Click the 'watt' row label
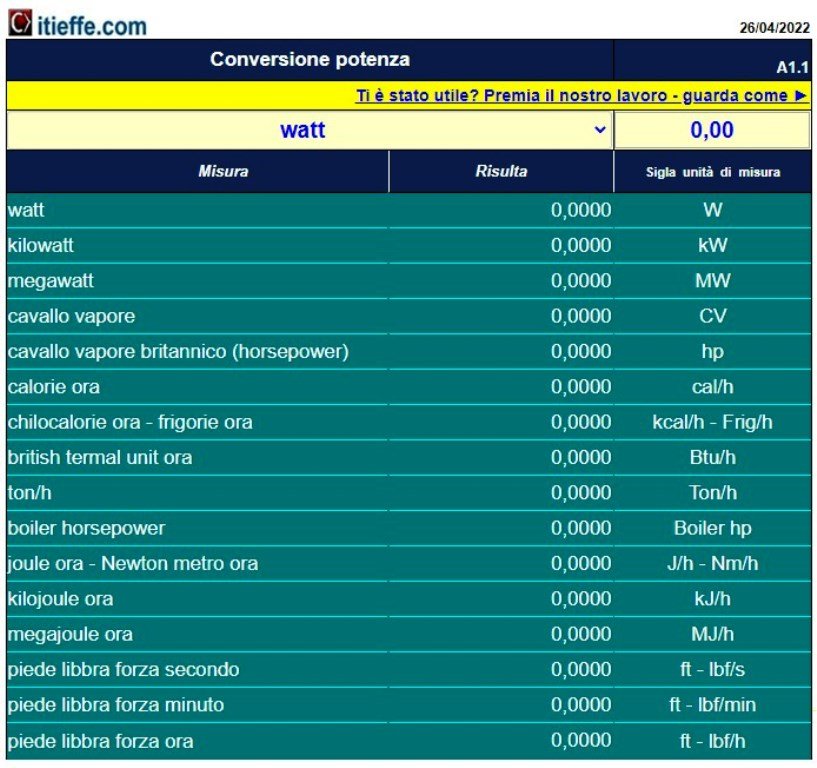This screenshot has width=817, height=768. [26, 210]
